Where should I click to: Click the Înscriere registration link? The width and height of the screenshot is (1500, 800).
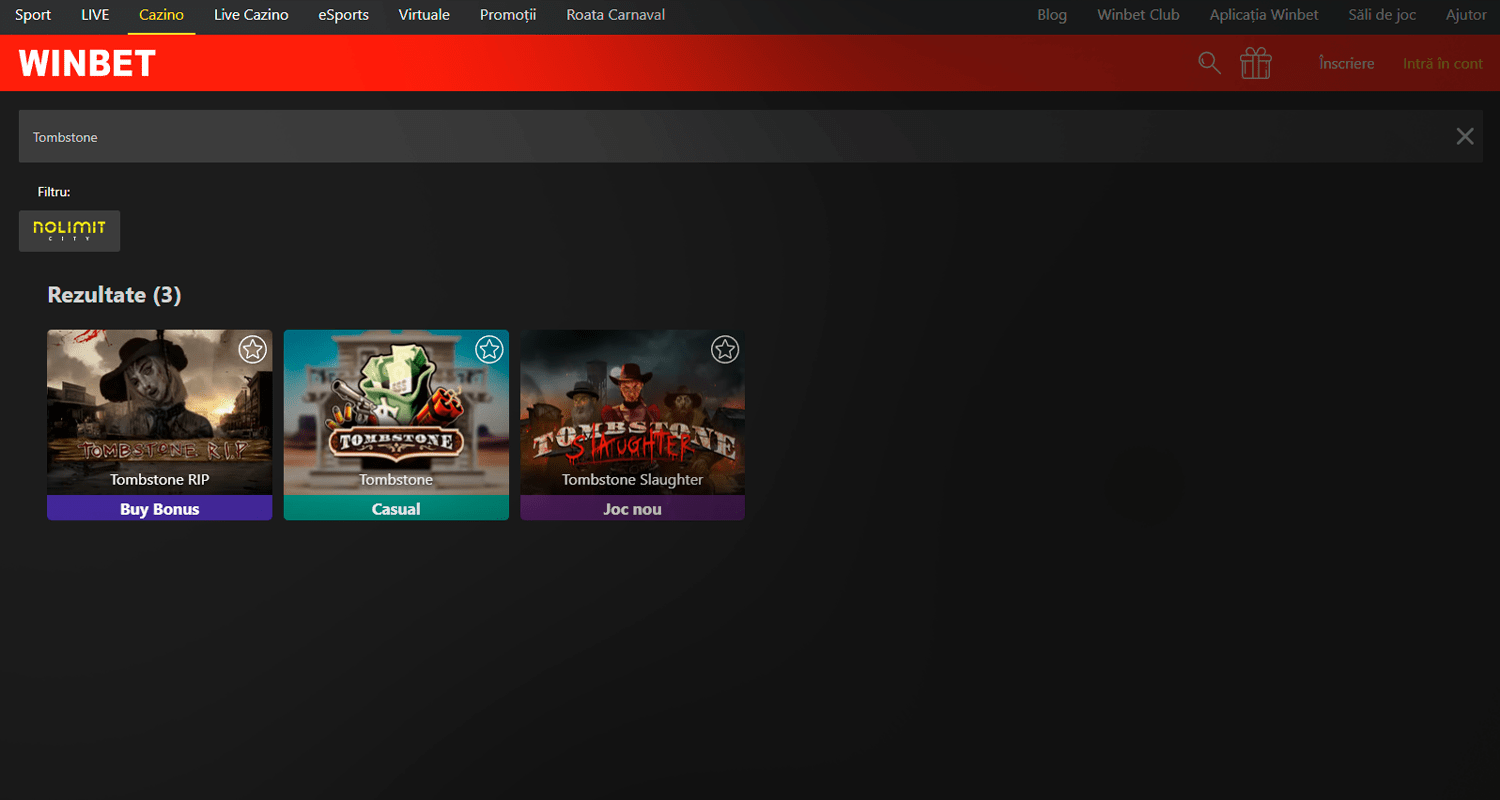pyautogui.click(x=1346, y=63)
